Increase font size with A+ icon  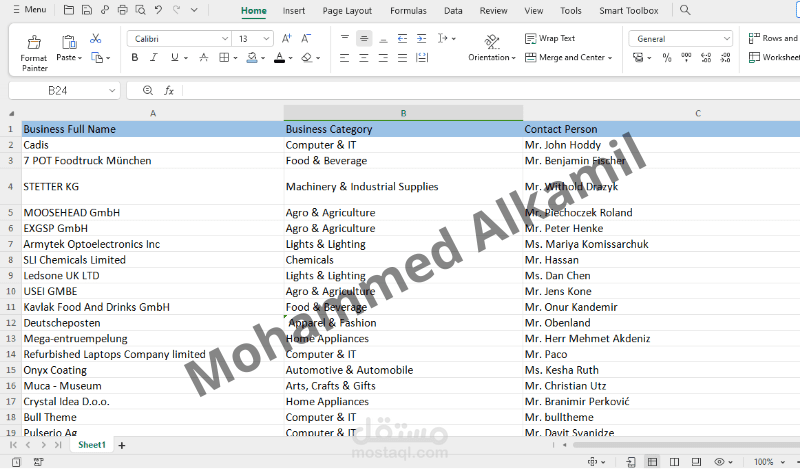point(286,38)
